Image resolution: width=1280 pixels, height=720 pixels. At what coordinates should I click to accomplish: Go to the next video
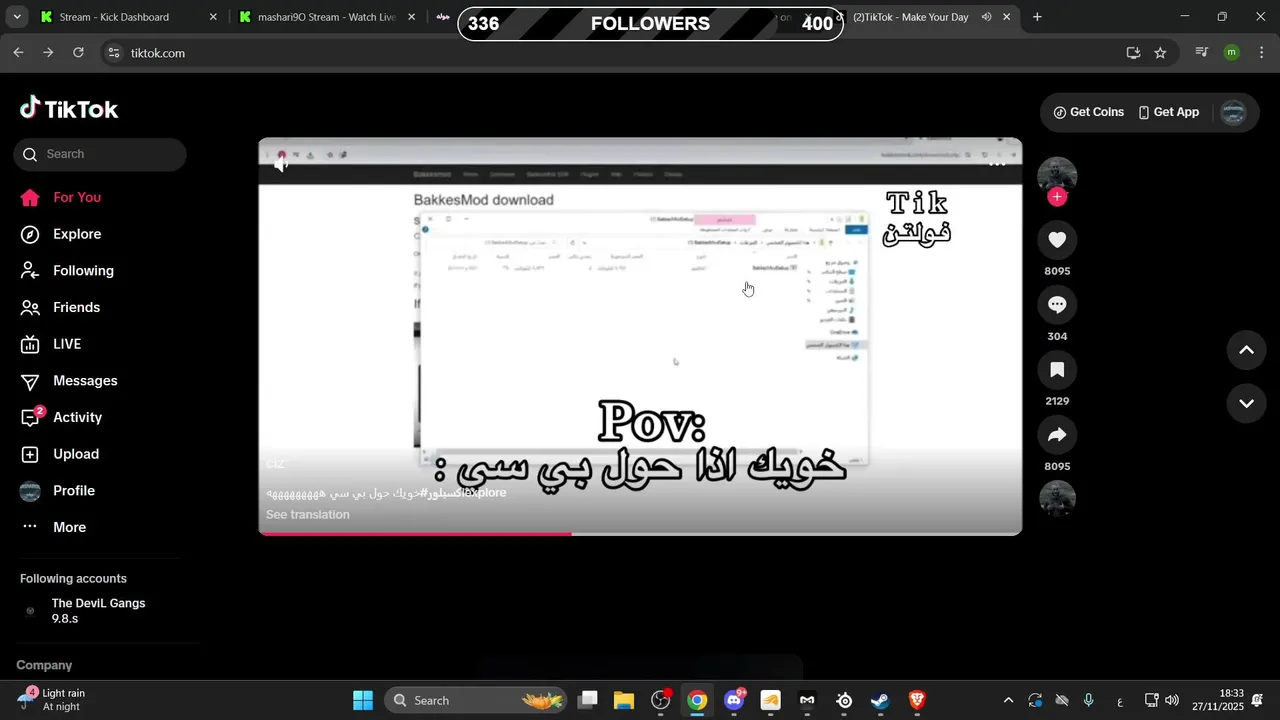tap(1246, 404)
